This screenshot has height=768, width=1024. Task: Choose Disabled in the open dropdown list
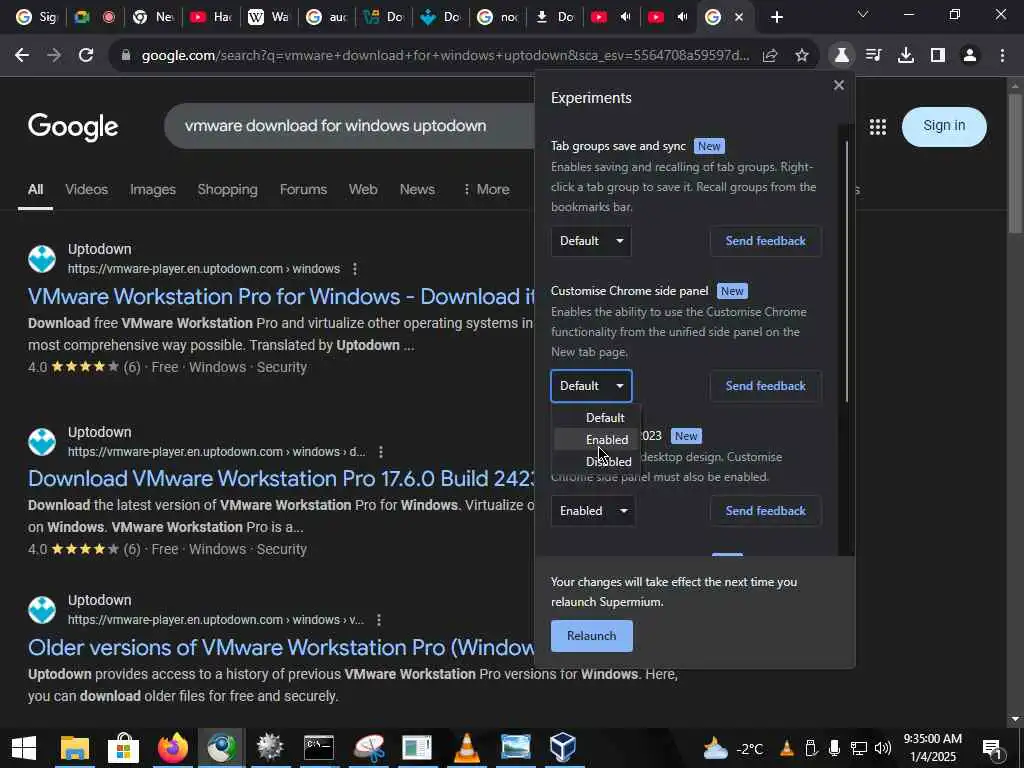608,462
